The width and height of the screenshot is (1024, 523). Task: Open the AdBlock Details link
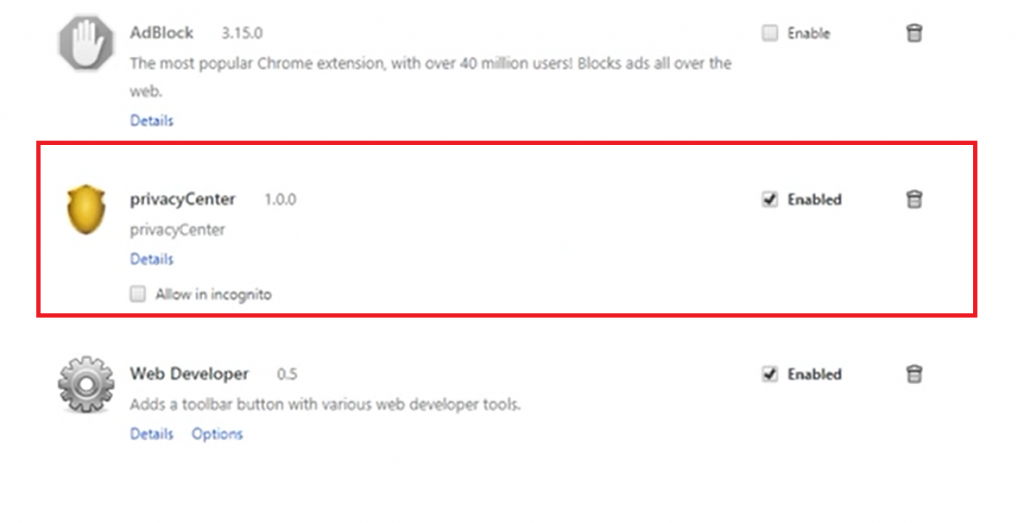(151, 120)
